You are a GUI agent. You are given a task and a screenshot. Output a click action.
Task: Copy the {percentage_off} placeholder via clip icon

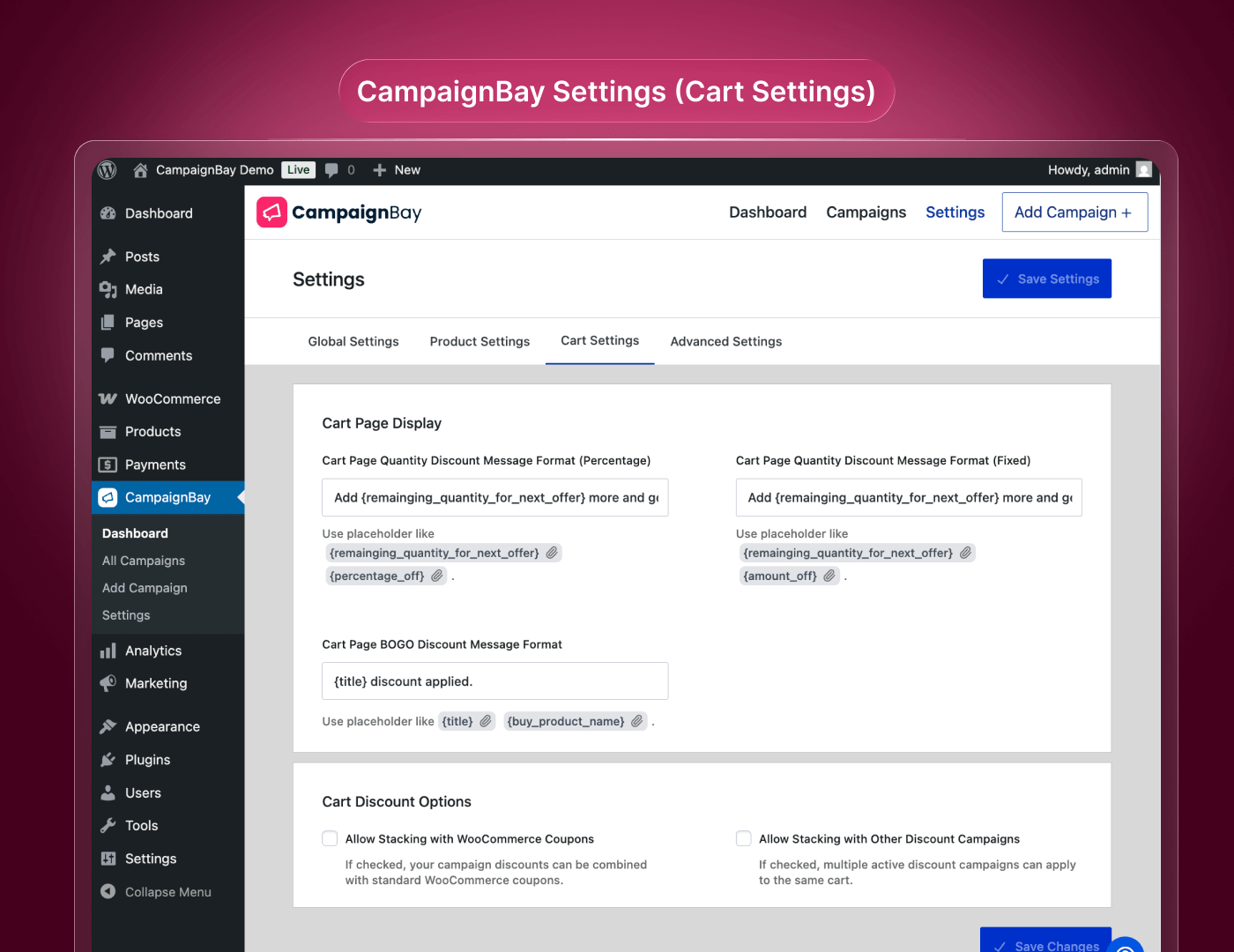pyautogui.click(x=437, y=576)
